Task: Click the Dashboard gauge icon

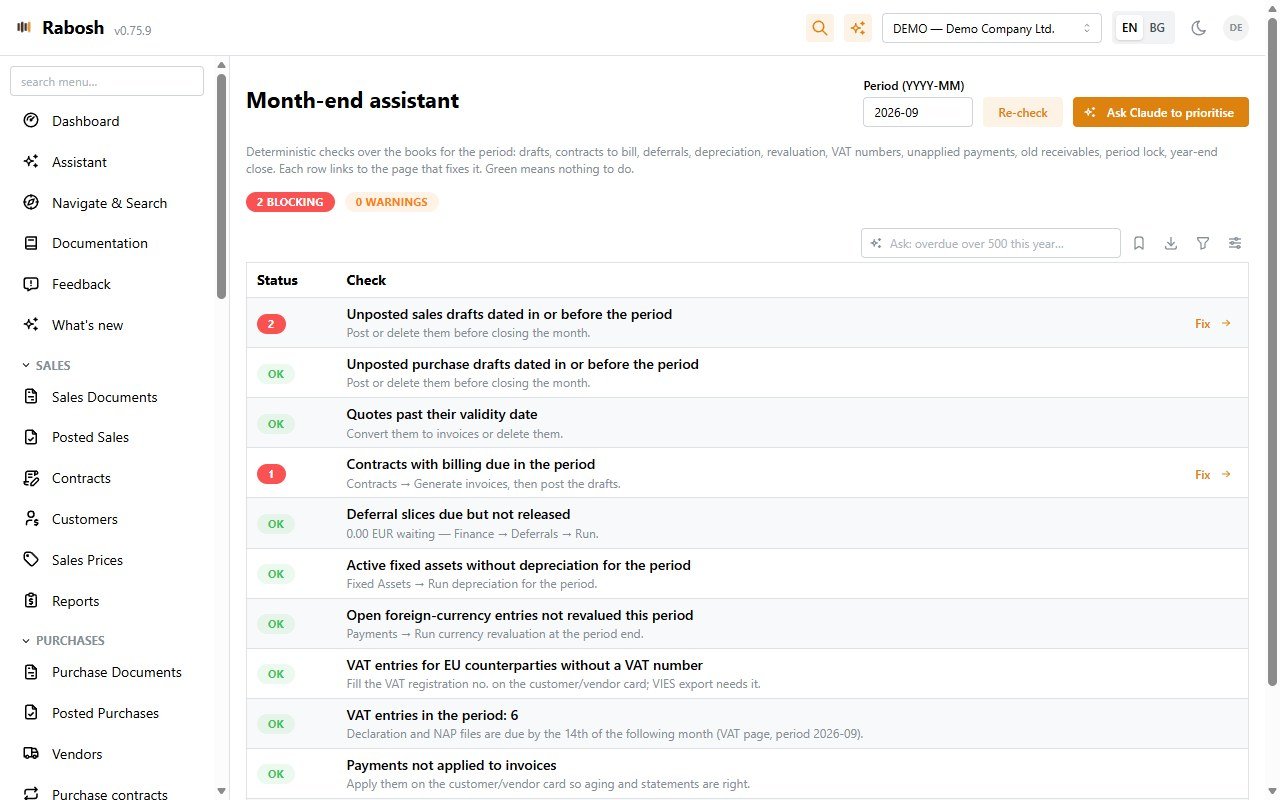Action: pos(31,121)
